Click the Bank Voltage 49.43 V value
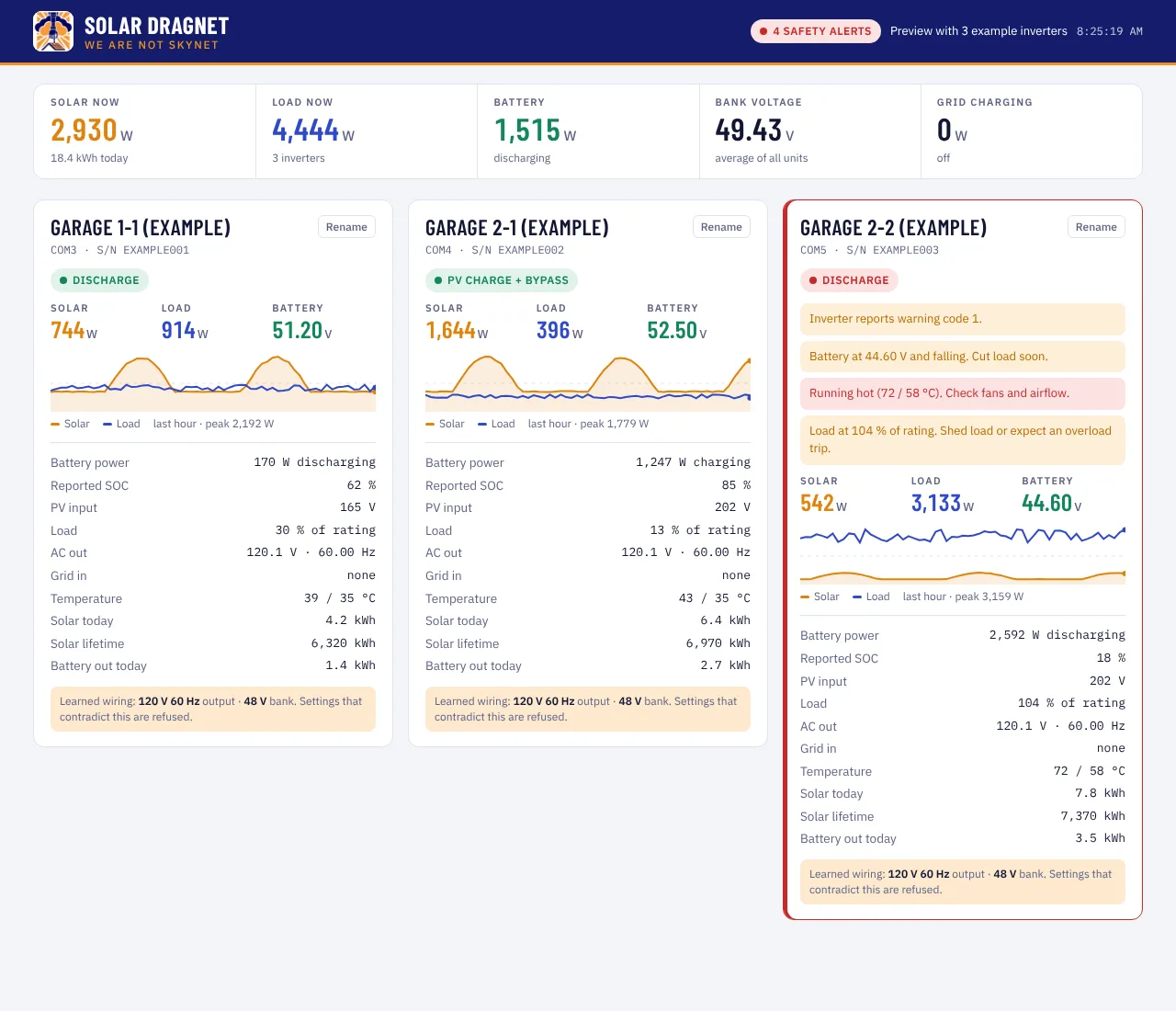1176x1011 pixels. click(755, 131)
